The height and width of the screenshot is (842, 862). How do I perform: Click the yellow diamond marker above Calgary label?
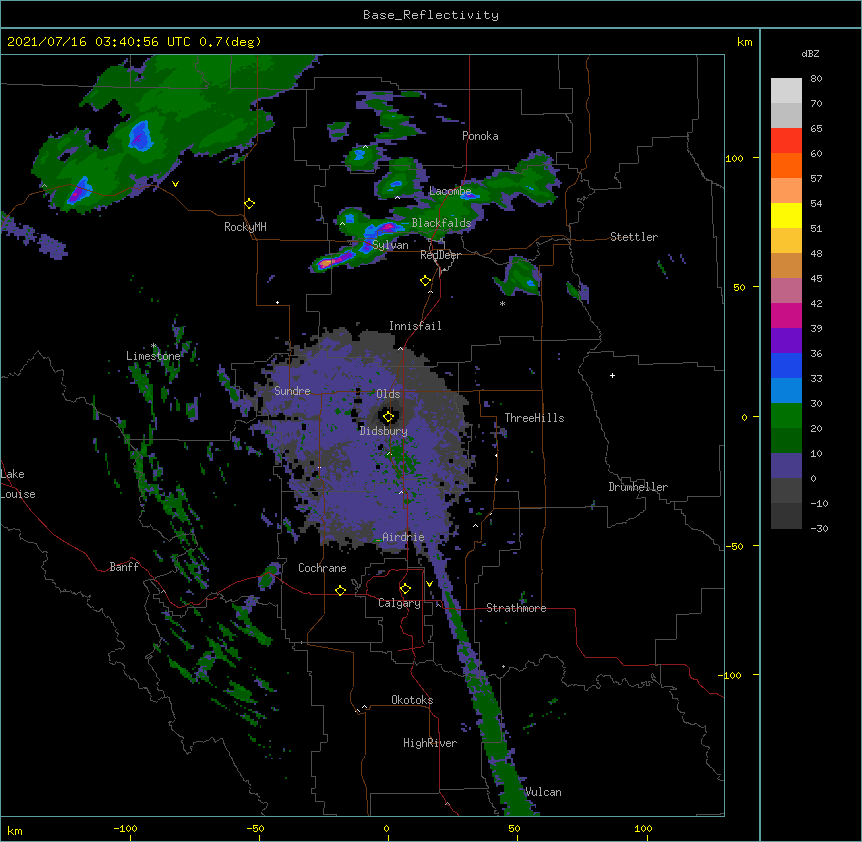point(405,589)
